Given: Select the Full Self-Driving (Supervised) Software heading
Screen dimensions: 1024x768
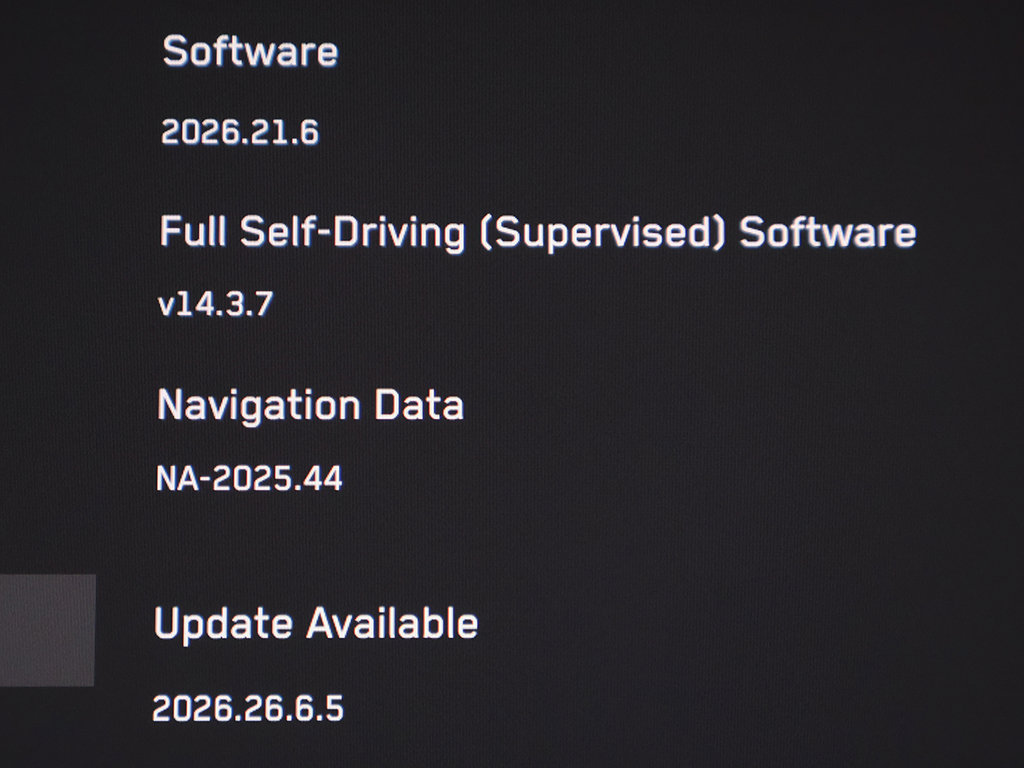Looking at the screenshot, I should coord(537,233).
